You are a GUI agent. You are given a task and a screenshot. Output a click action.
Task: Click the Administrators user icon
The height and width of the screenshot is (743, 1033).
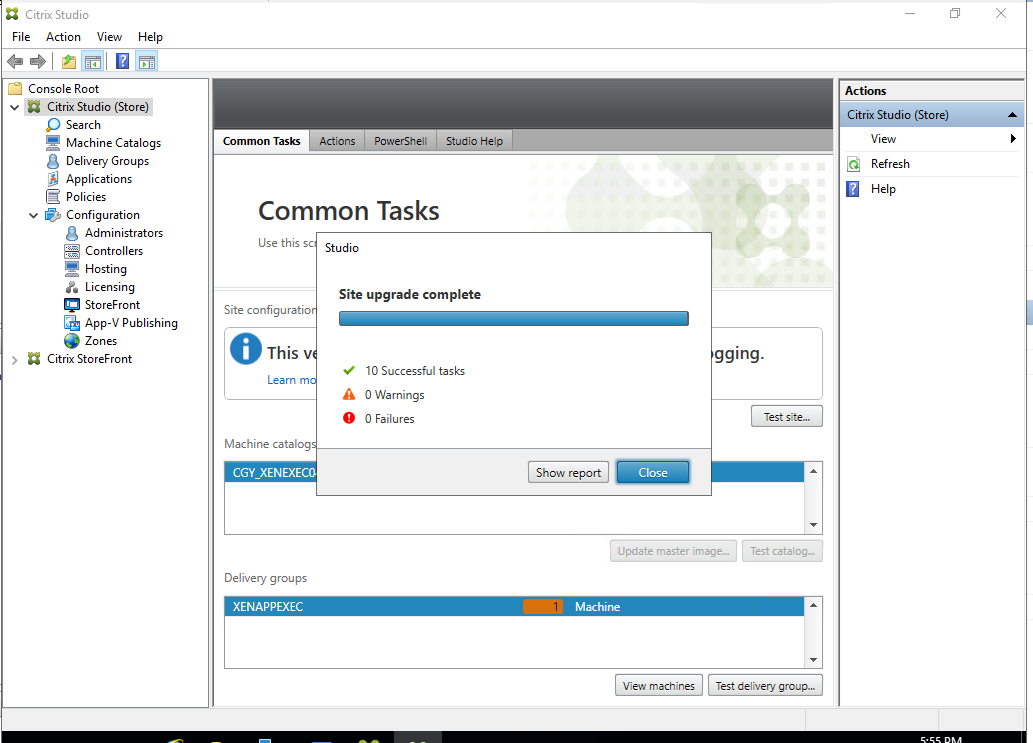(72, 233)
